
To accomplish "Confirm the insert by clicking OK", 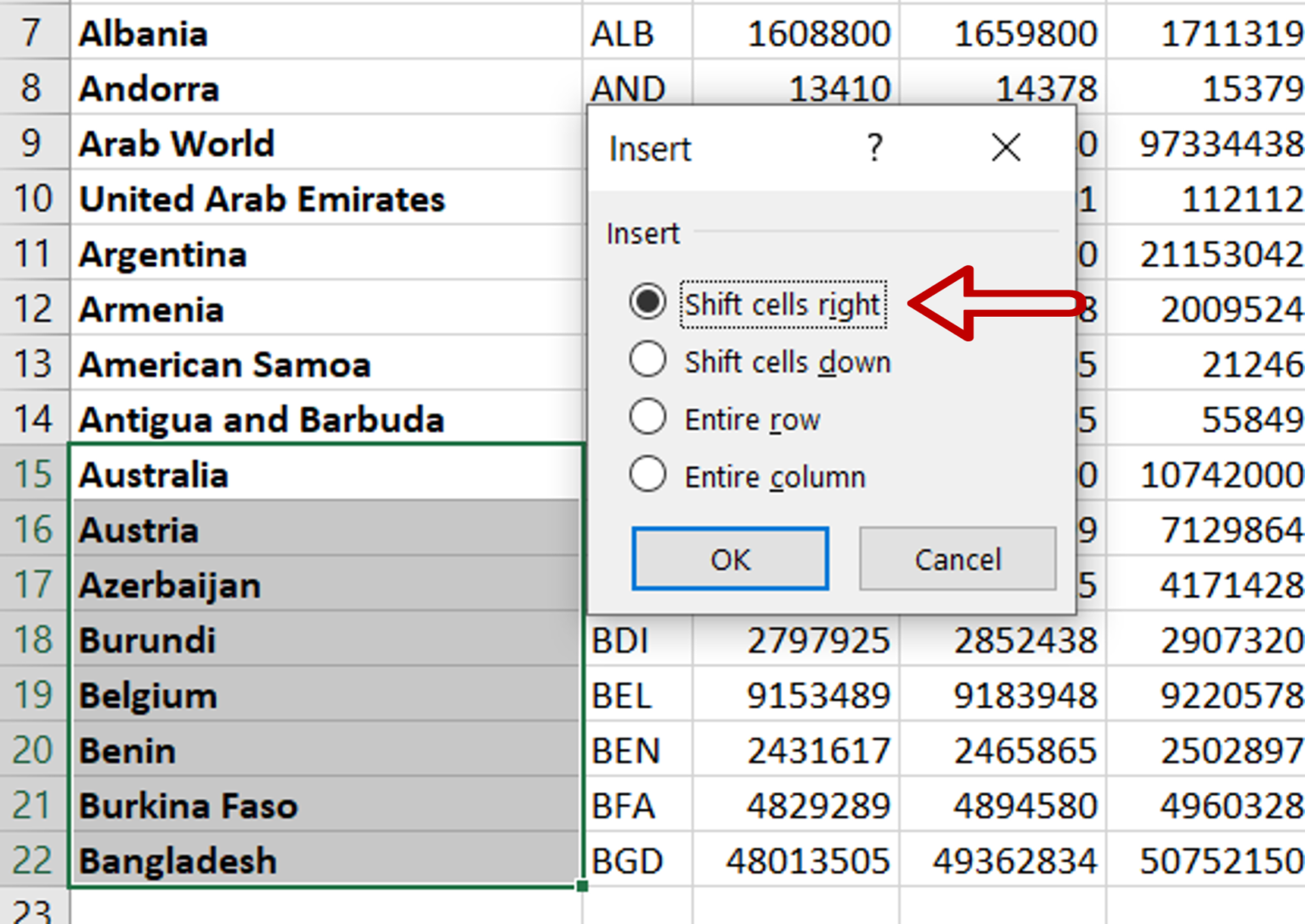I will coord(729,559).
